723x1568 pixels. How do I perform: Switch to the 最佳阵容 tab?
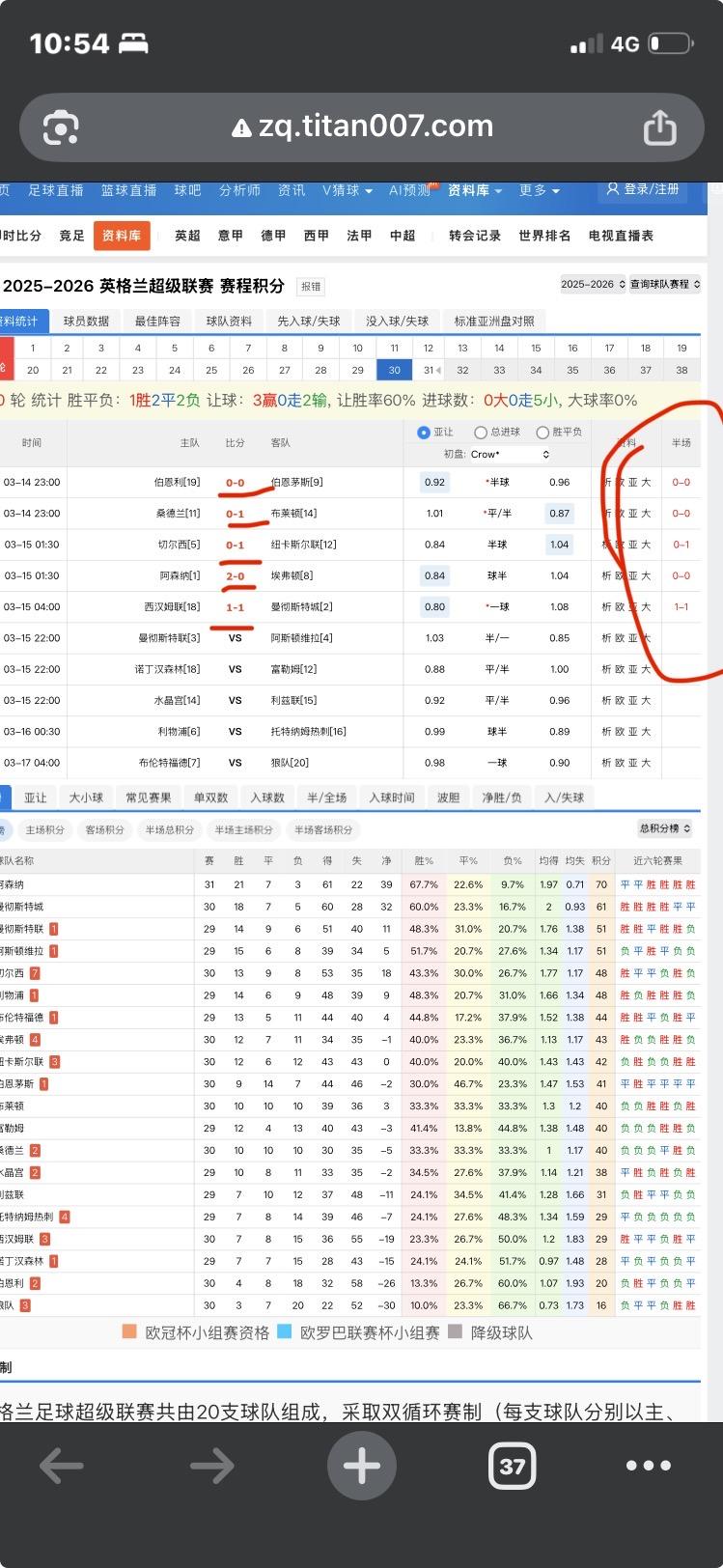pyautogui.click(x=157, y=322)
